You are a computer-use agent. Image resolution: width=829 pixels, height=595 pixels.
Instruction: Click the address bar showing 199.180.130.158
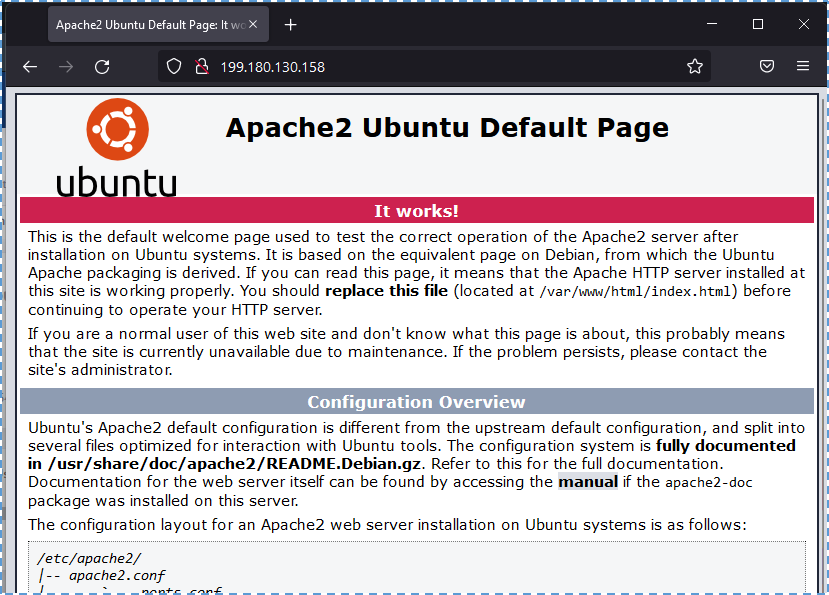[x=434, y=67]
